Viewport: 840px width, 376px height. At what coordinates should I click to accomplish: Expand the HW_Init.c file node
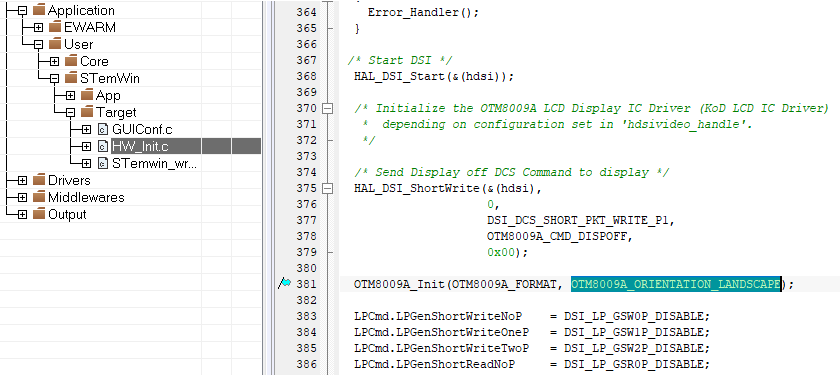click(x=86, y=147)
